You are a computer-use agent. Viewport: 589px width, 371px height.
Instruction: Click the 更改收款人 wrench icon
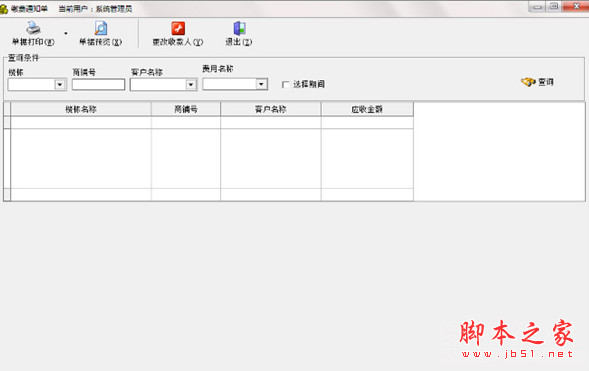[178, 28]
